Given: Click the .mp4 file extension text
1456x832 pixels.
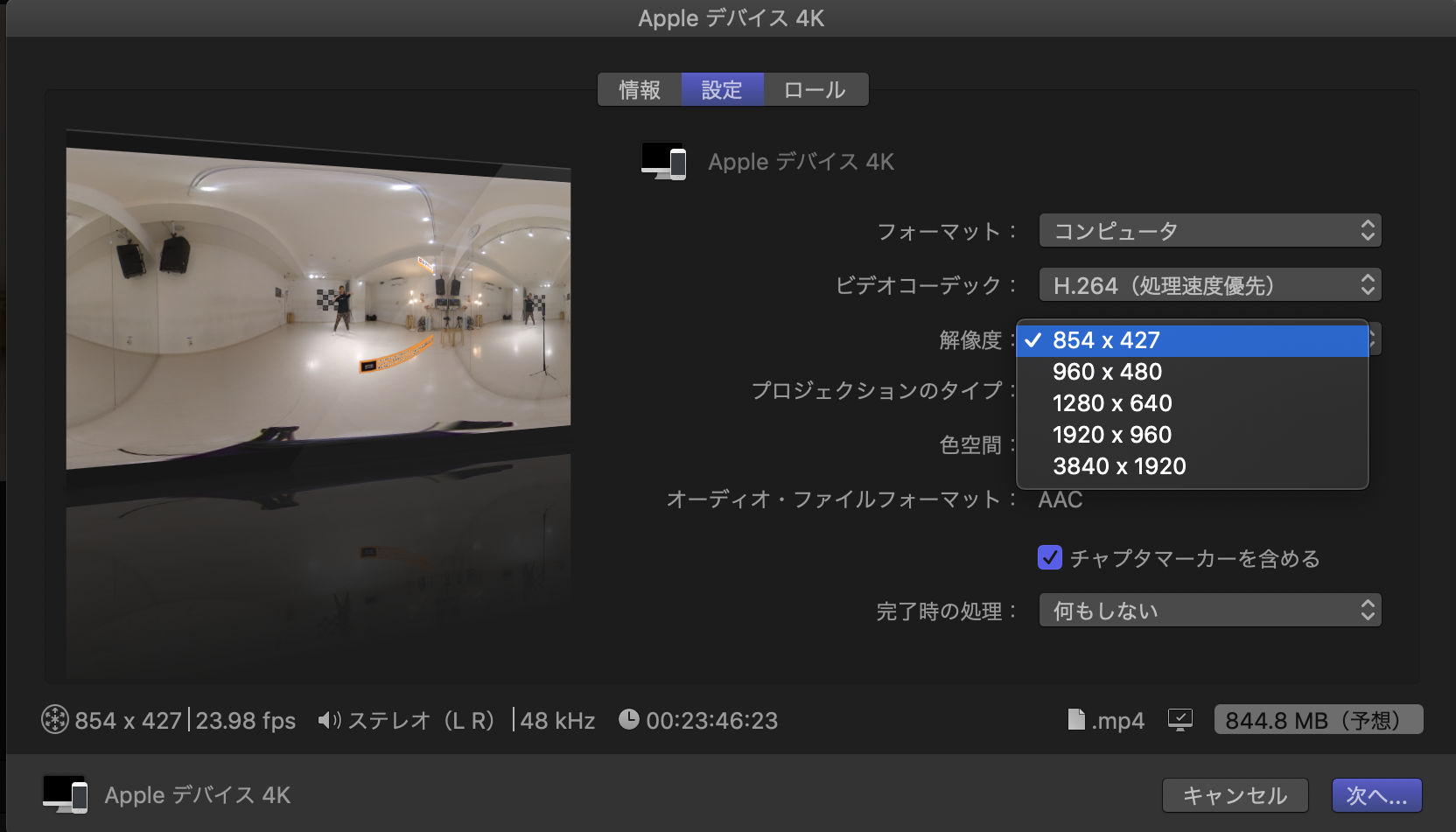Looking at the screenshot, I should pyautogui.click(x=1117, y=721).
